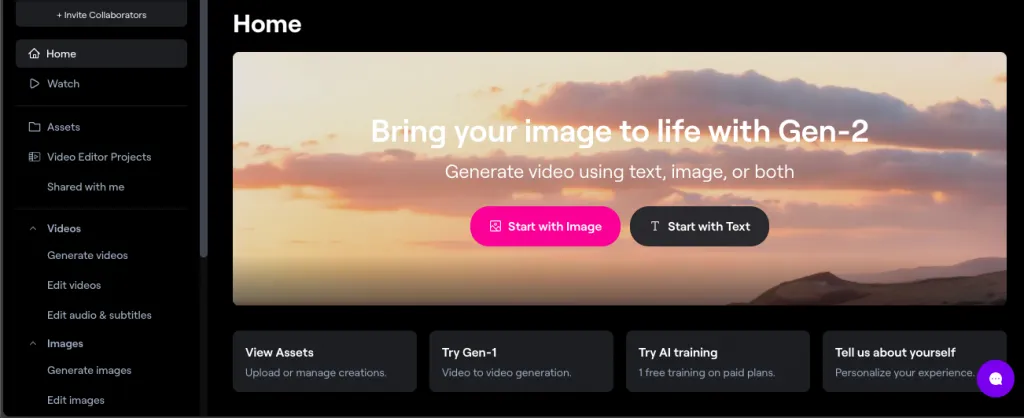The width and height of the screenshot is (1024, 418).
Task: Open Generate images in sidebar
Action: (x=89, y=371)
